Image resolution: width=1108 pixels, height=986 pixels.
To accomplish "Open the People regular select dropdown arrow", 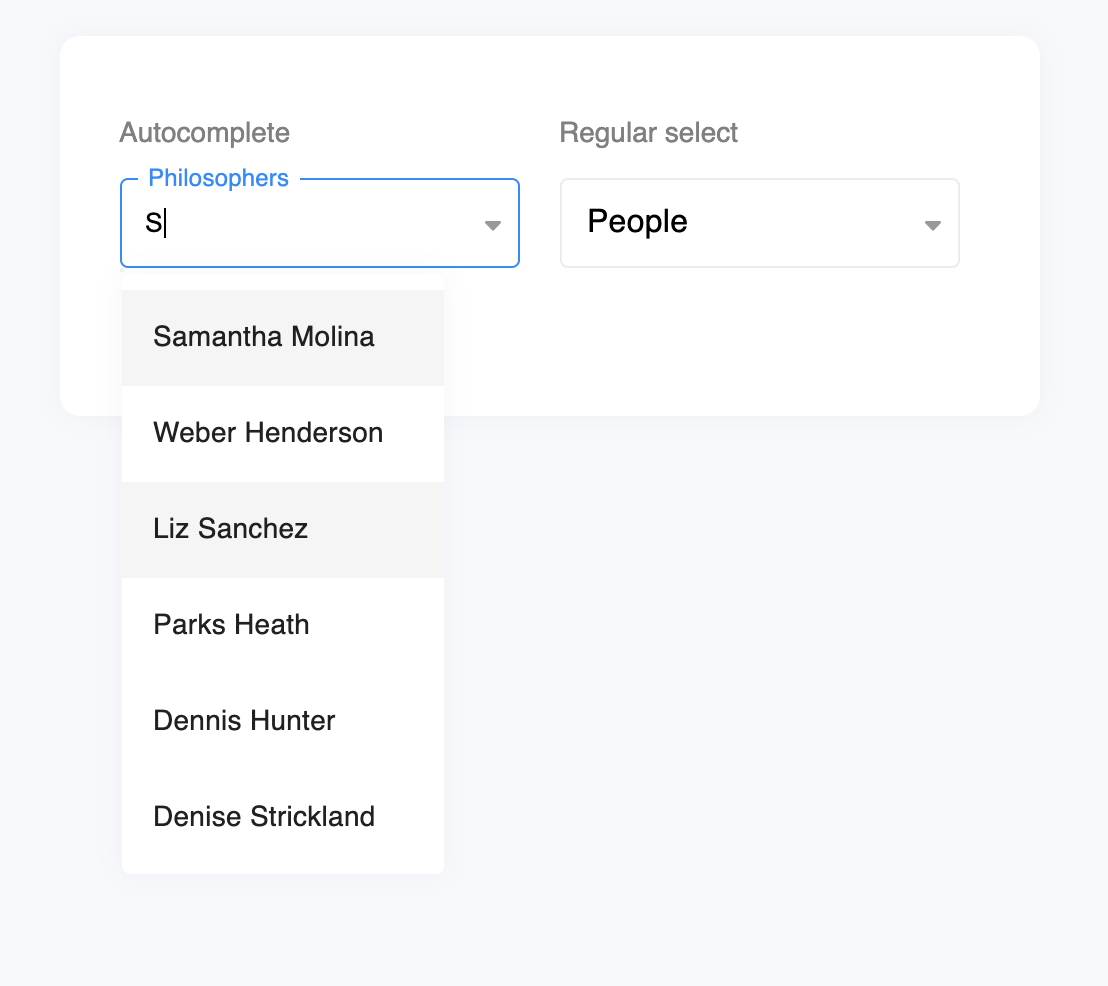I will tap(932, 226).
